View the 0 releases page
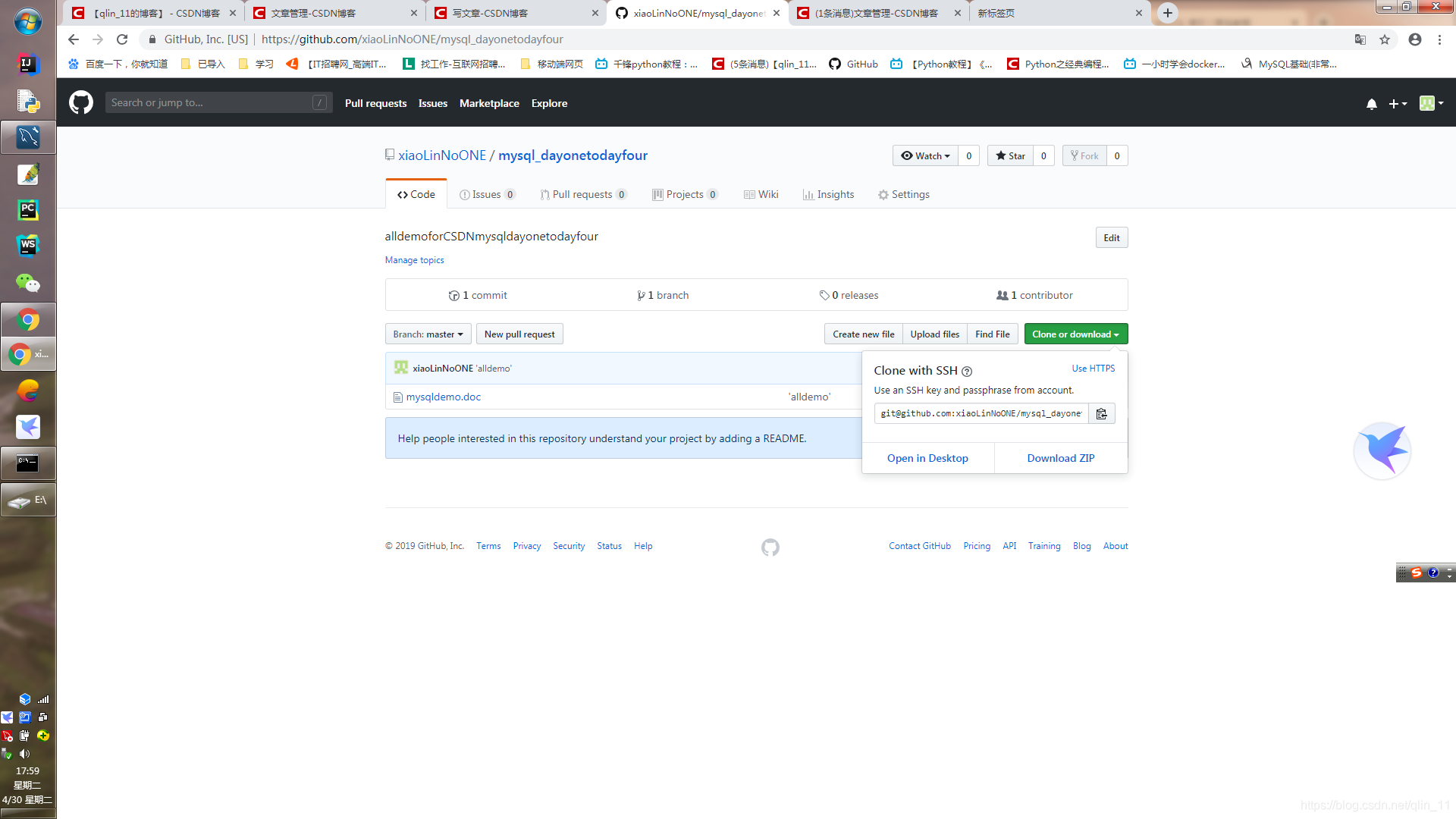The height and width of the screenshot is (819, 1456). 849,296
